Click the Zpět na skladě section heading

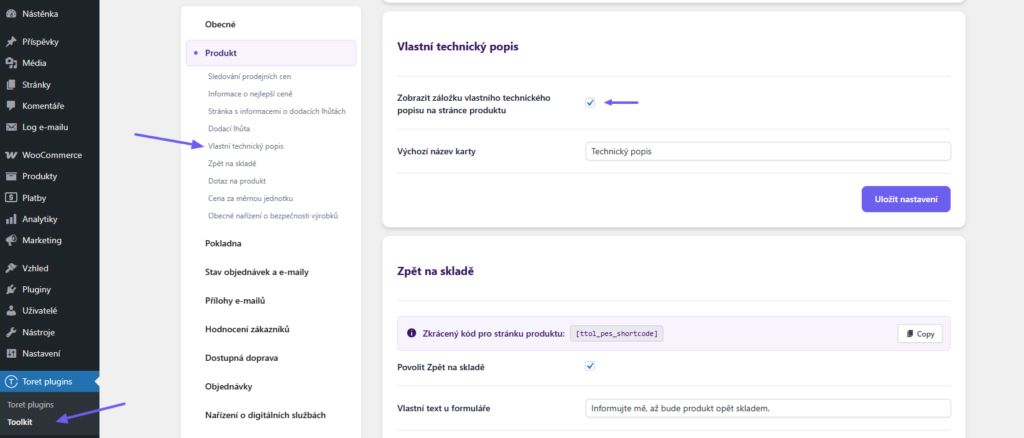[436, 271]
